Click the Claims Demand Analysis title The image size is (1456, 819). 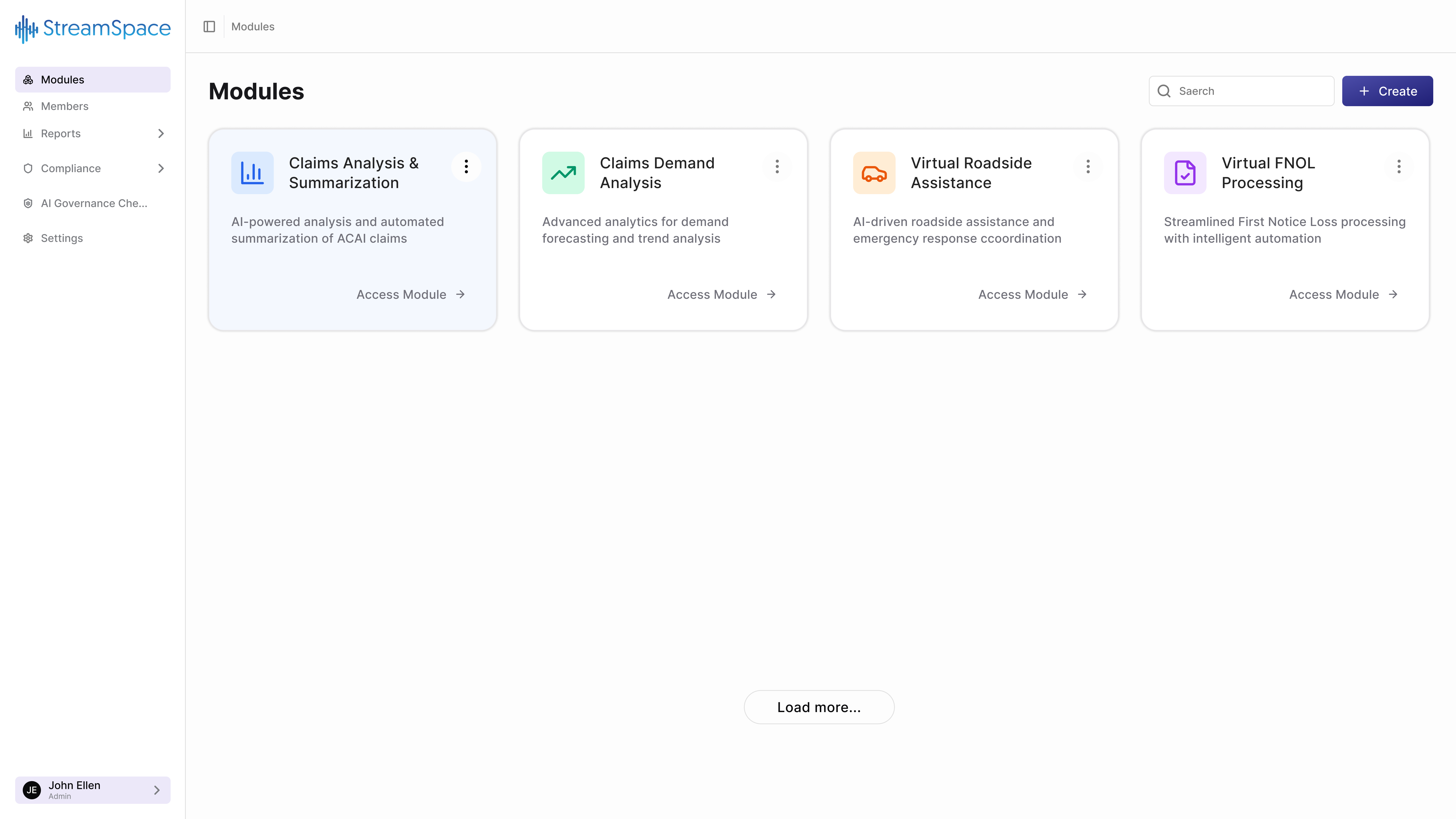point(657,173)
